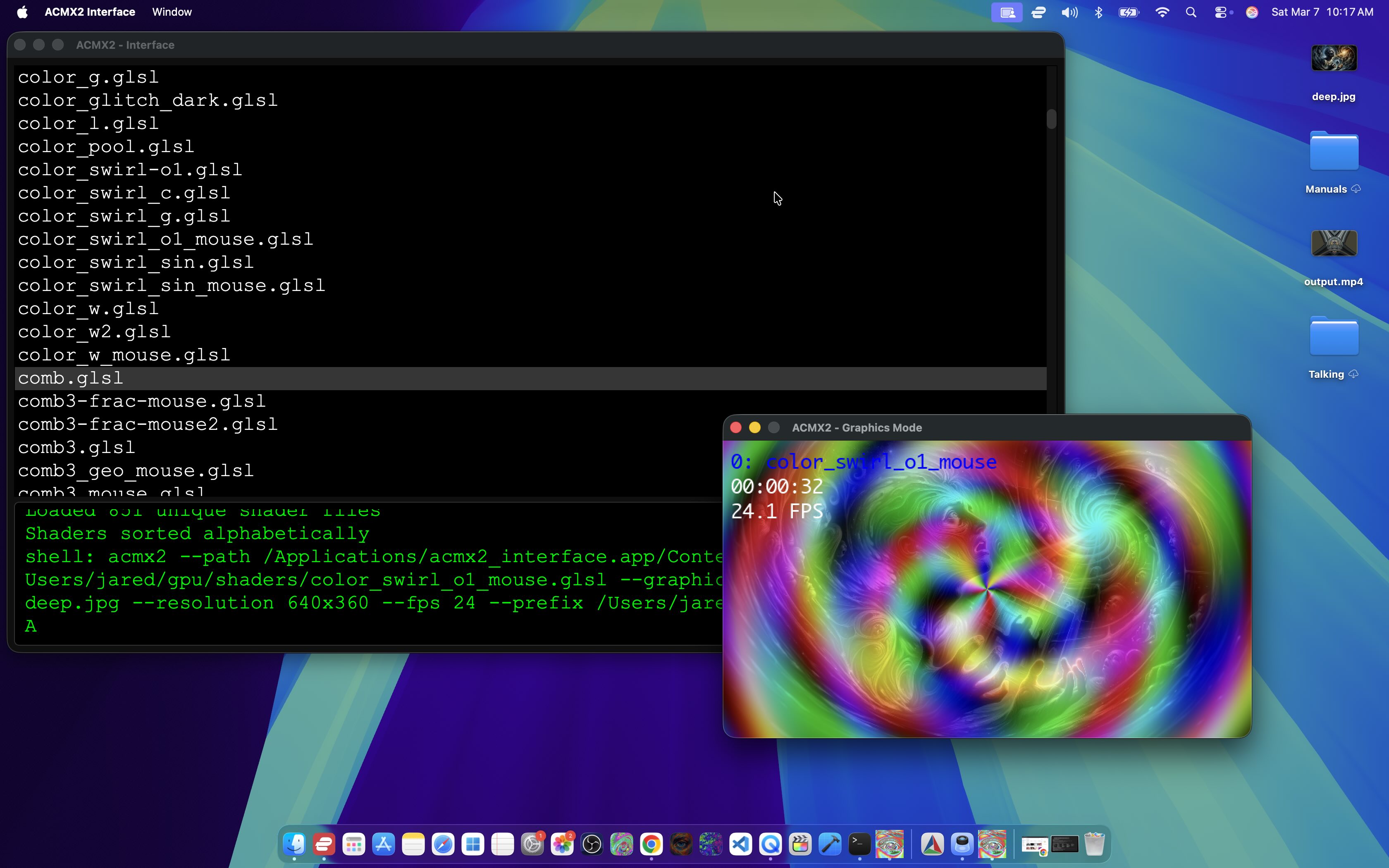Open the Apple menu
Viewport: 1389px width, 868px height.
[22, 12]
